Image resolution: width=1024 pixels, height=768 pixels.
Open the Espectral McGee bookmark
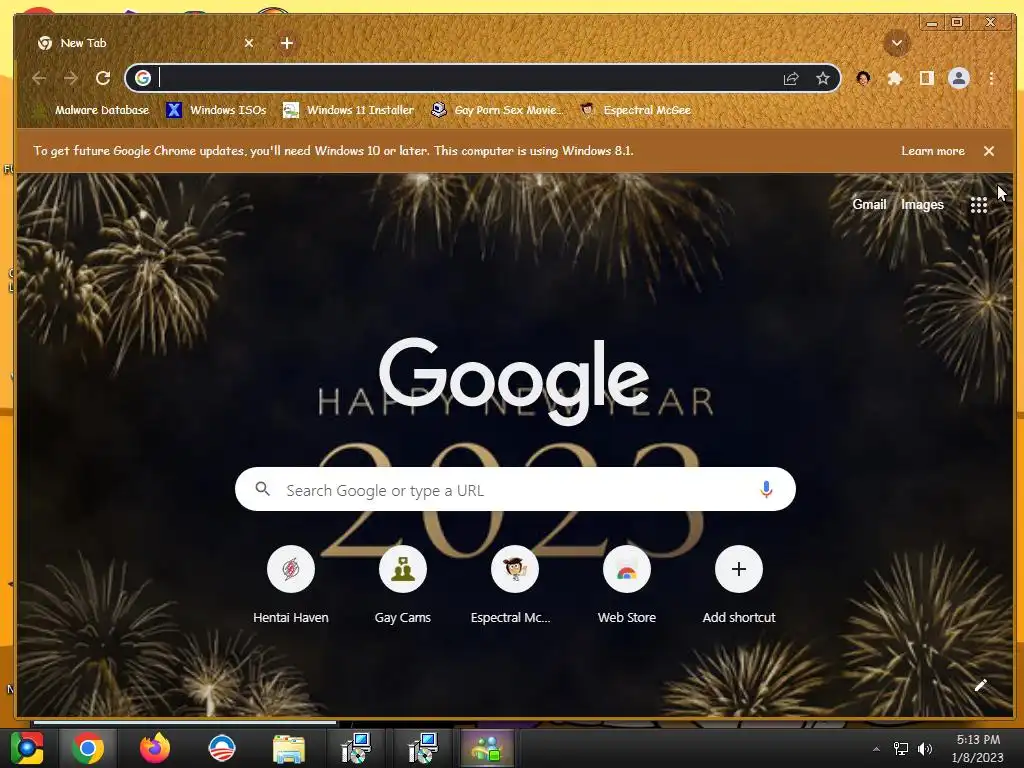click(x=636, y=110)
